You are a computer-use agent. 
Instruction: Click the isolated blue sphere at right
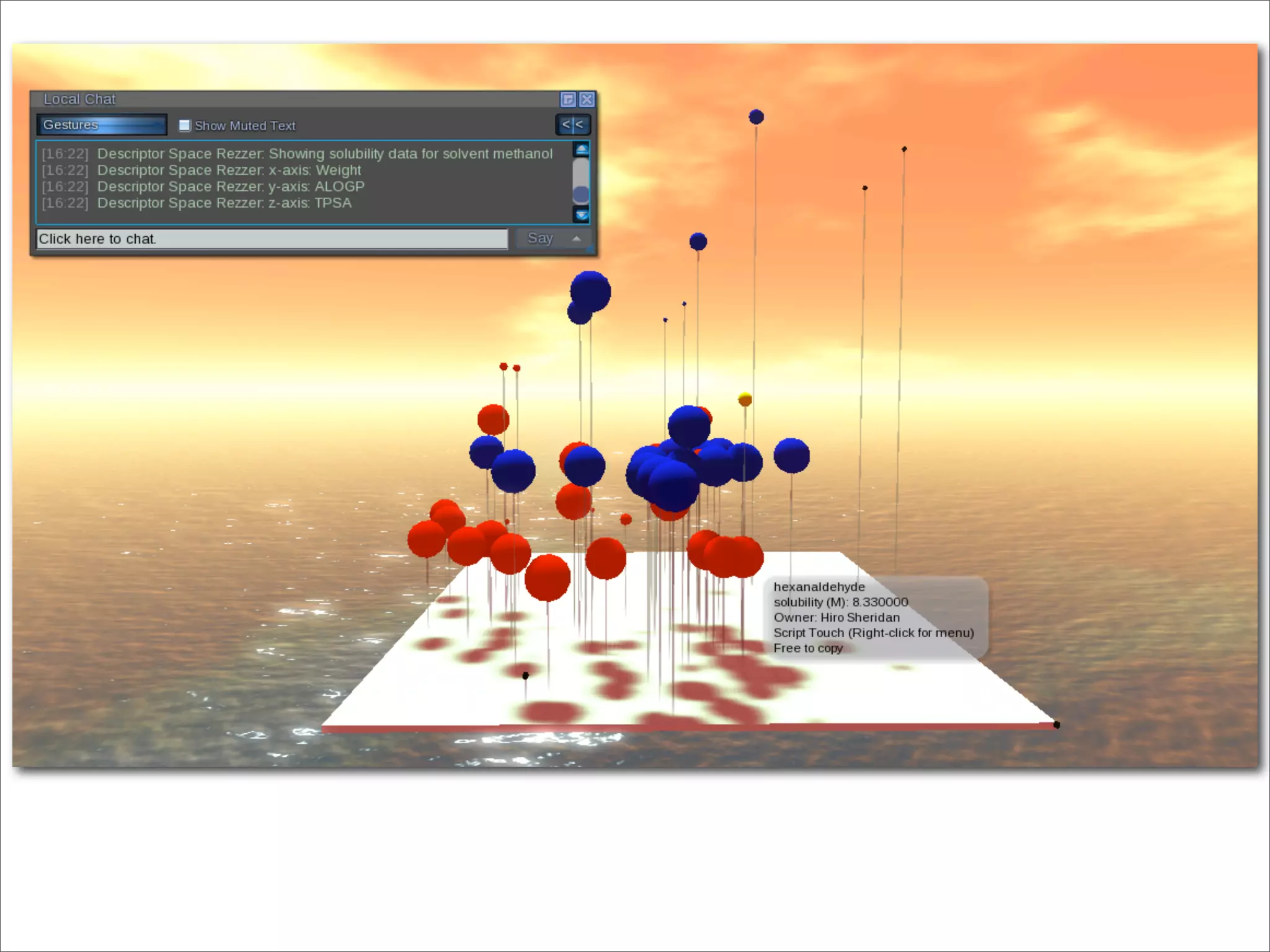point(791,456)
